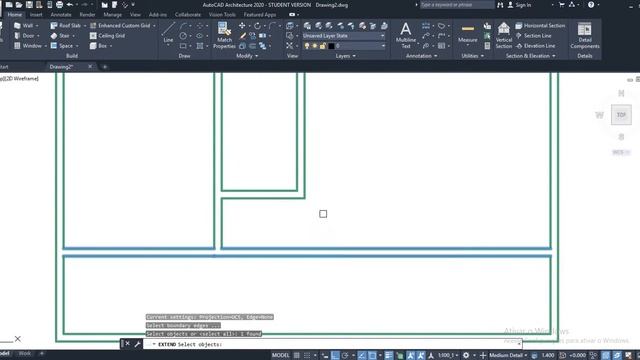Screen dimensions: 640x360
Task: Expand the Layers panel
Action: [x=345, y=56]
